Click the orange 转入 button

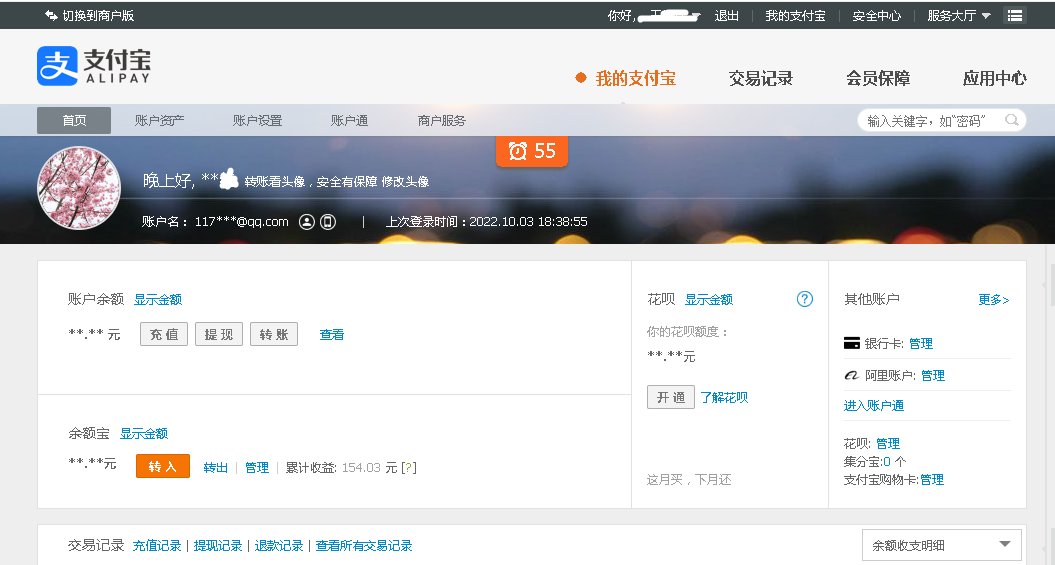pyautogui.click(x=163, y=466)
